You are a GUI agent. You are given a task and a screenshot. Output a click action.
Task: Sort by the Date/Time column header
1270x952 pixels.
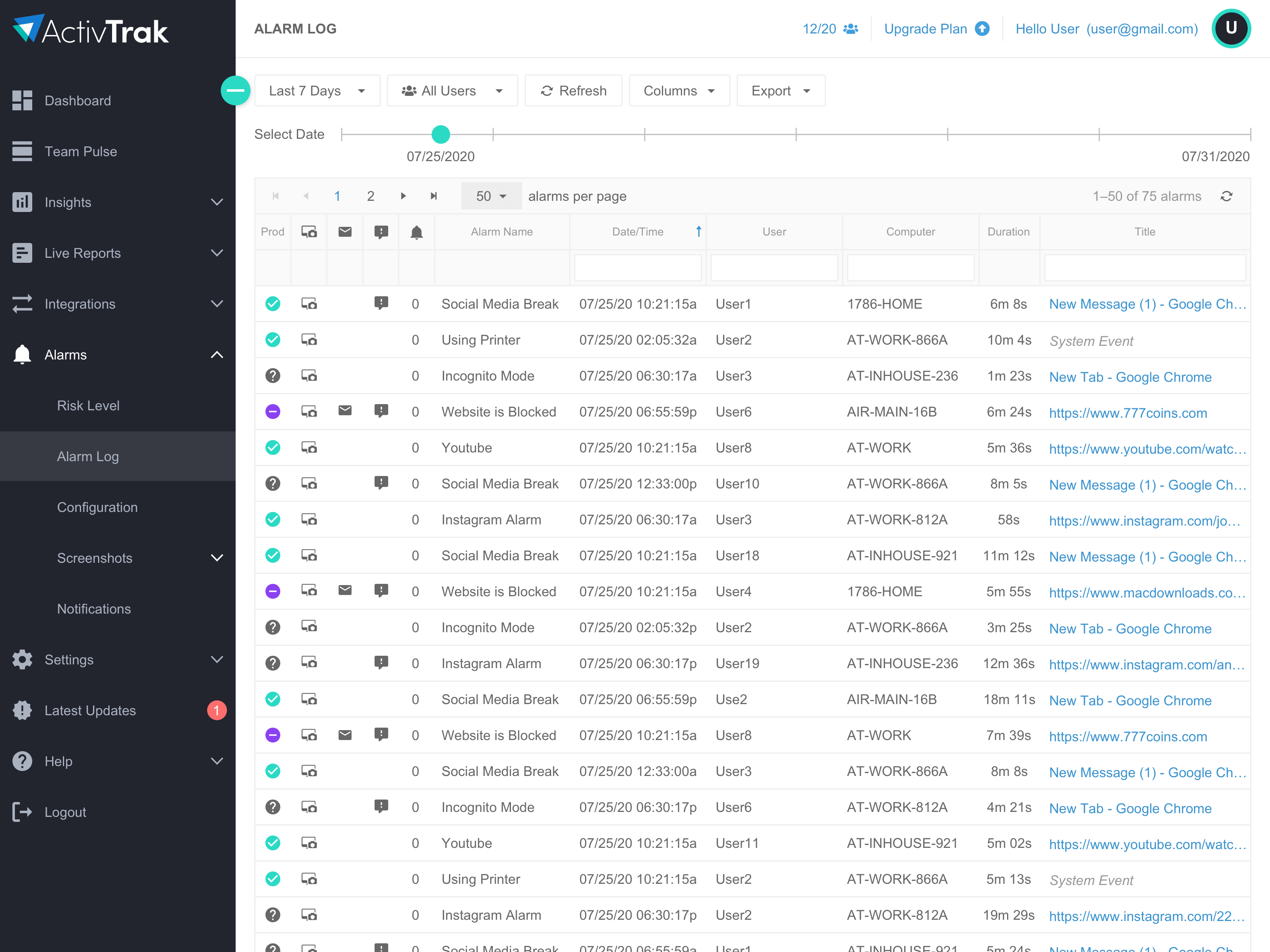637,232
